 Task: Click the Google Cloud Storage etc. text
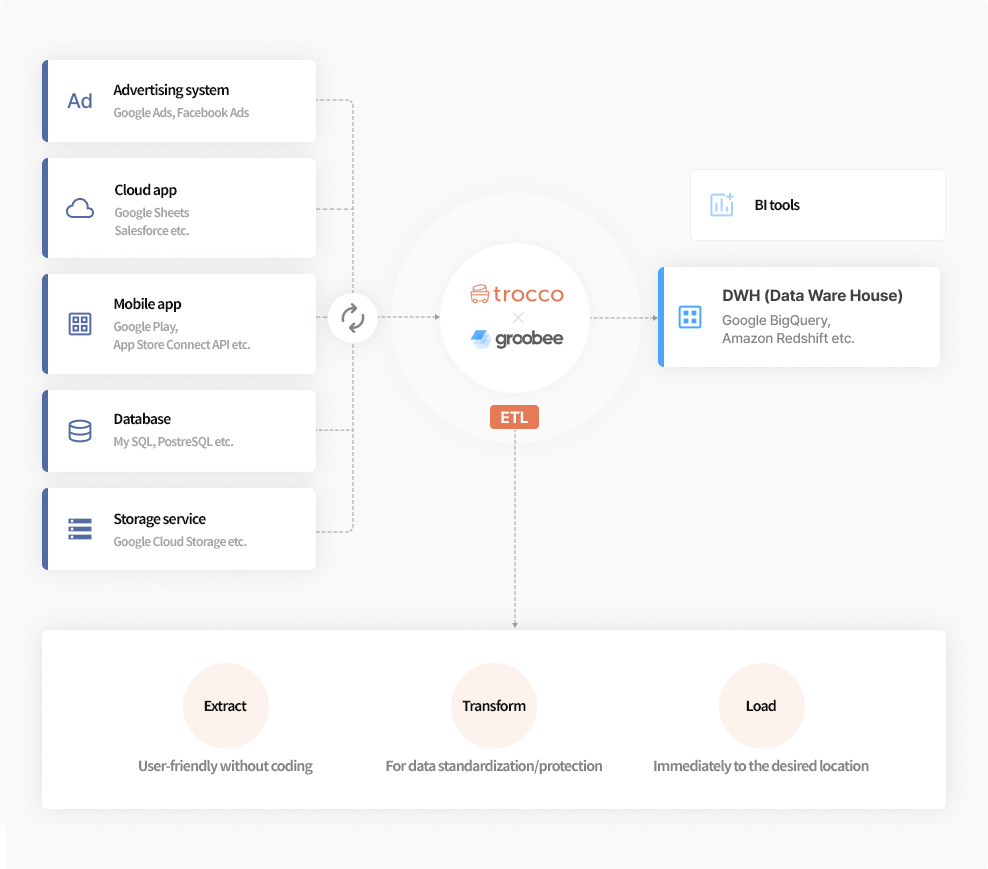(x=180, y=541)
